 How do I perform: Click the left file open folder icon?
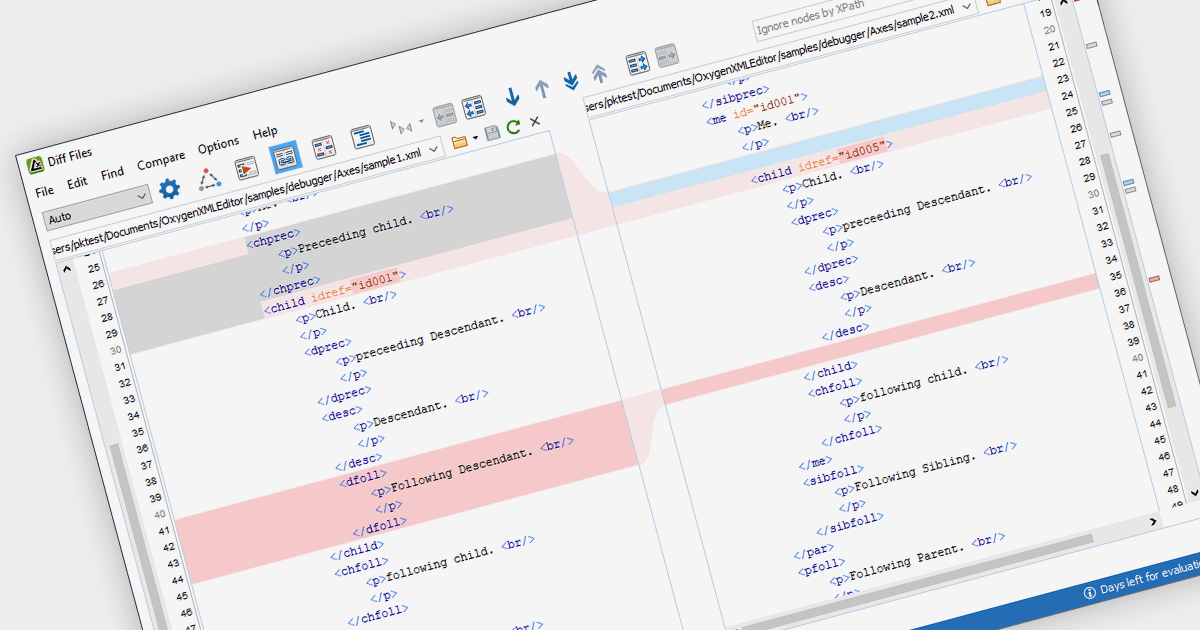pos(460,143)
